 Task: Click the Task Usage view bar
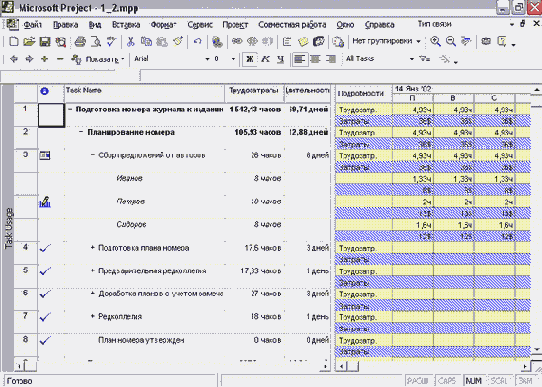(x=8, y=228)
